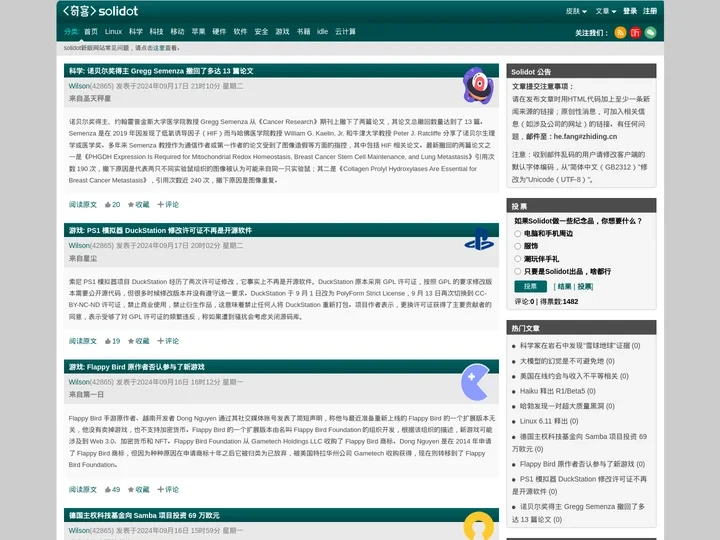Open the 科技 category
This screenshot has height=540, width=720.
[157, 32]
